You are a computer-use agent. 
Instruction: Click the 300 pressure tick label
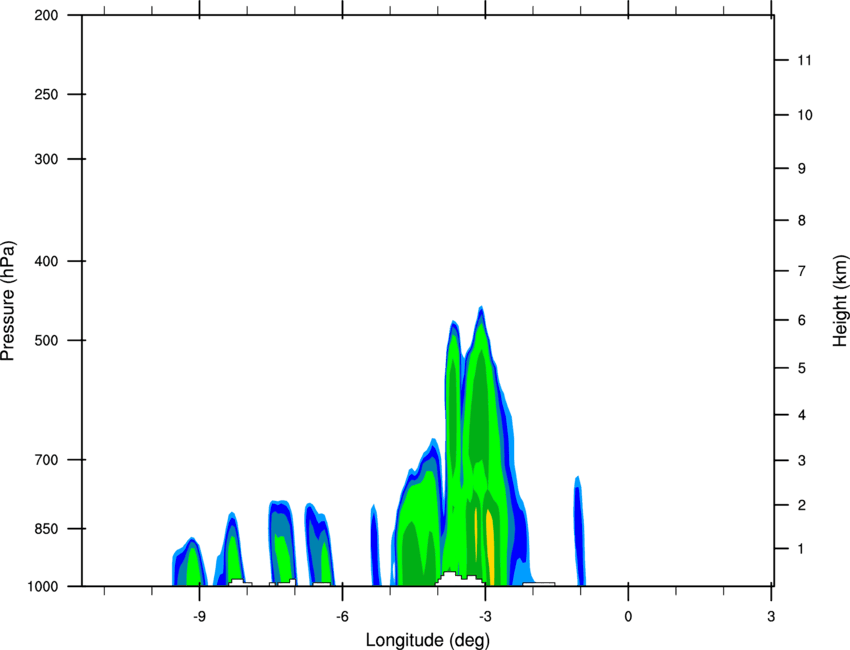(x=46, y=159)
